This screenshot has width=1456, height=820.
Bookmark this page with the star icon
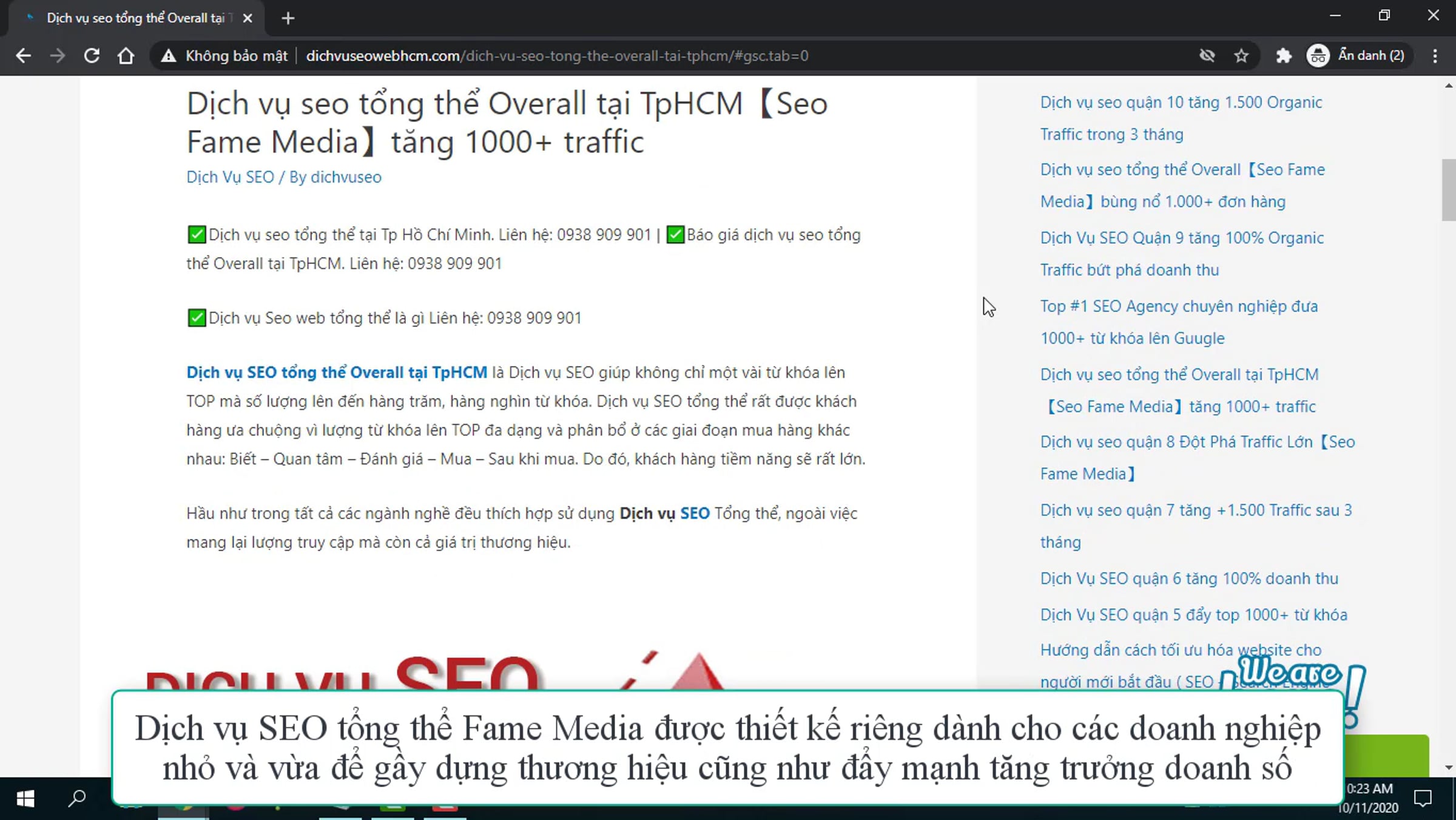click(x=1241, y=56)
